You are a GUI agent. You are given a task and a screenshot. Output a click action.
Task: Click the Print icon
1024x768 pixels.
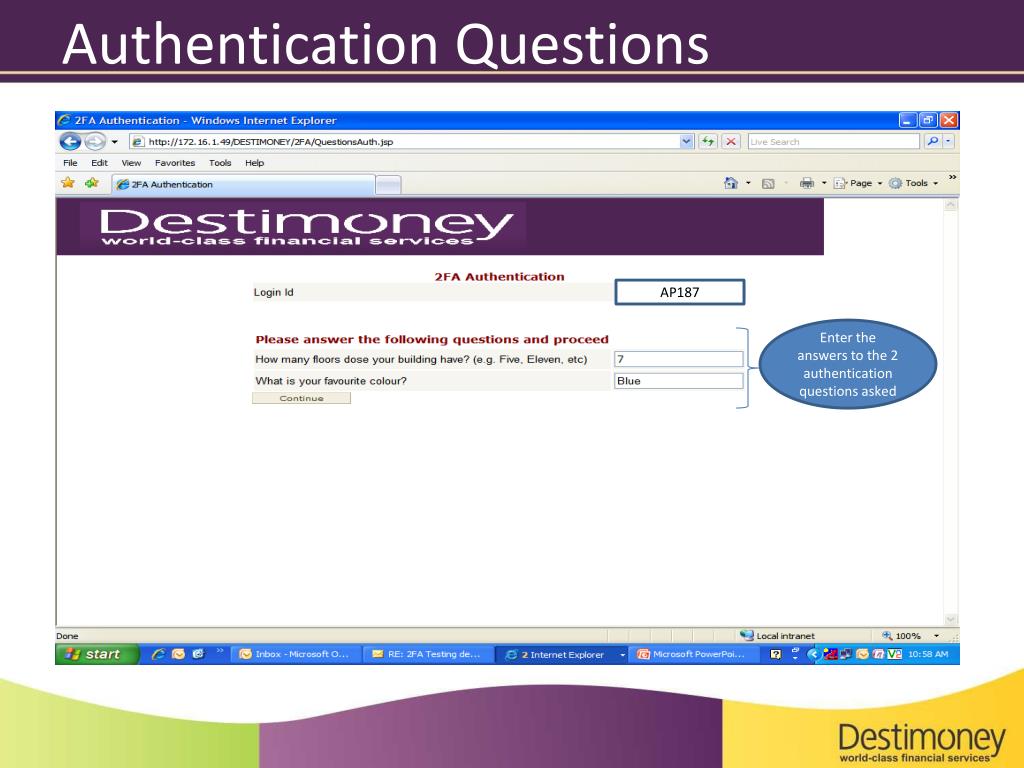pyautogui.click(x=807, y=184)
